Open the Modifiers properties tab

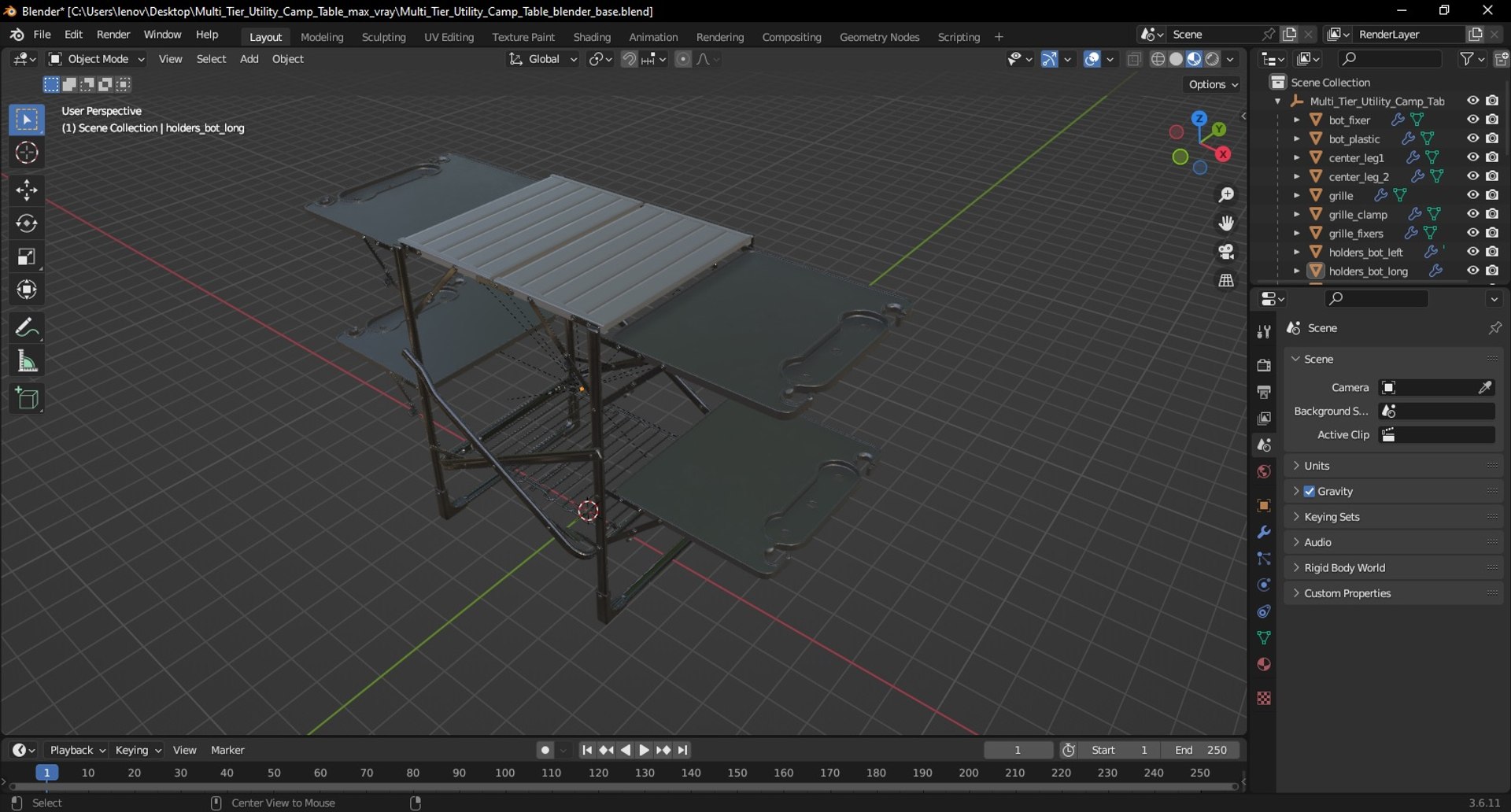1264,532
